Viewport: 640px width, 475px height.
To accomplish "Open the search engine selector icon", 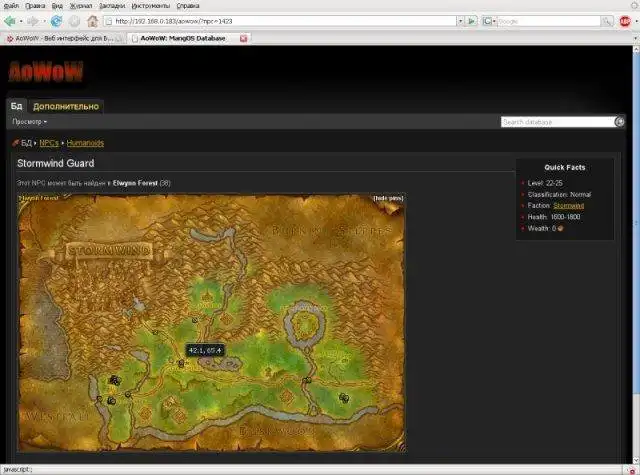I will 488,21.
